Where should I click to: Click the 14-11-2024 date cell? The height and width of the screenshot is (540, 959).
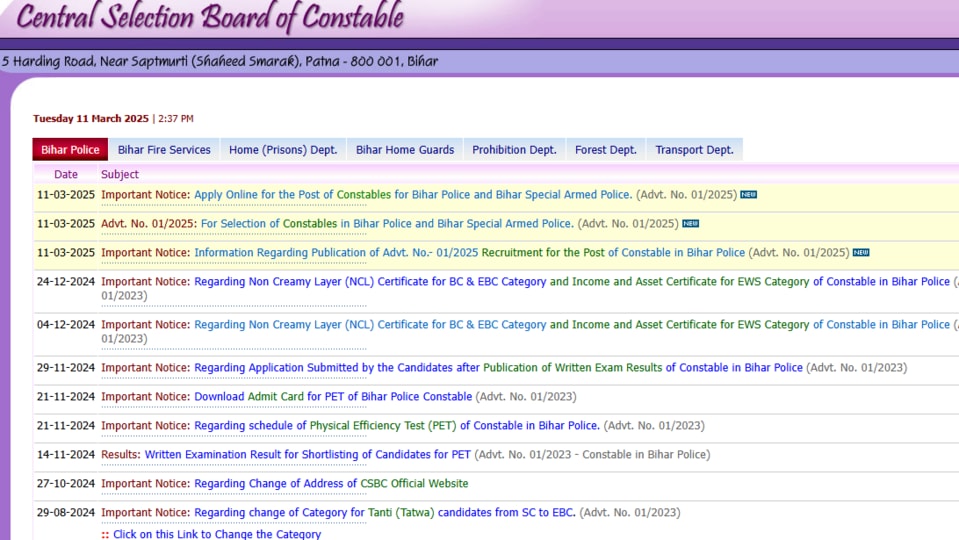65,454
